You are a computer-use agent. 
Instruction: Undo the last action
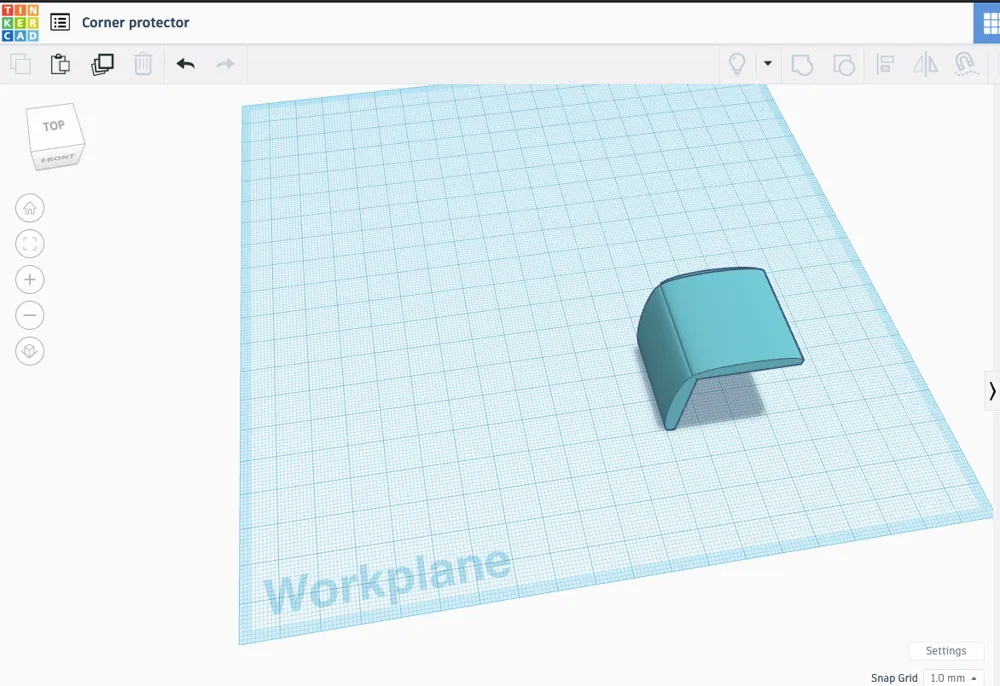pos(185,64)
